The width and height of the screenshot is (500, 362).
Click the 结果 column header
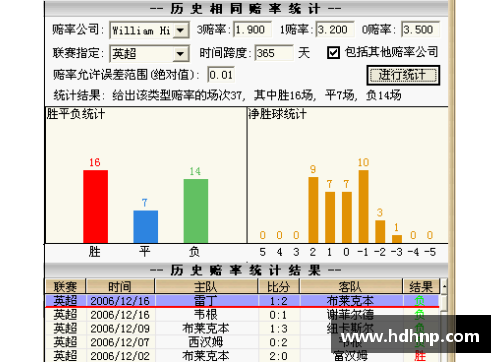click(421, 286)
